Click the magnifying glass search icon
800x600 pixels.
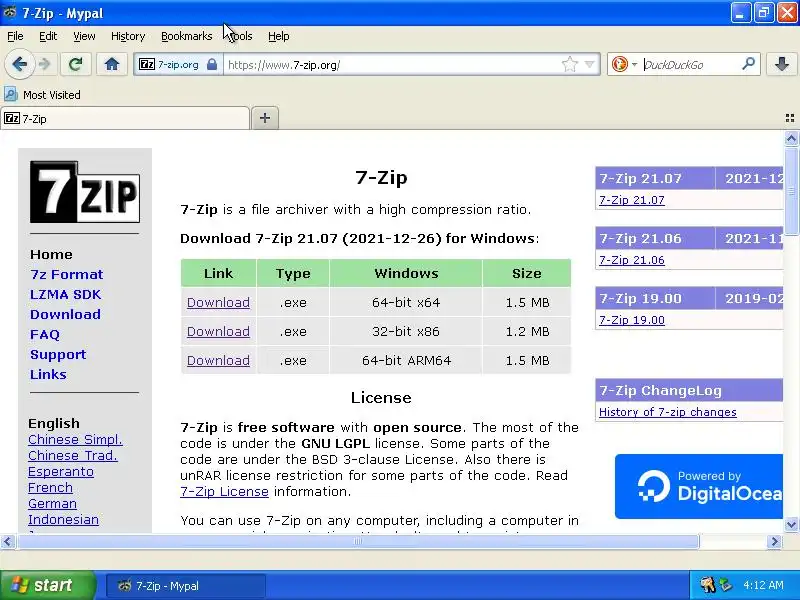748,64
